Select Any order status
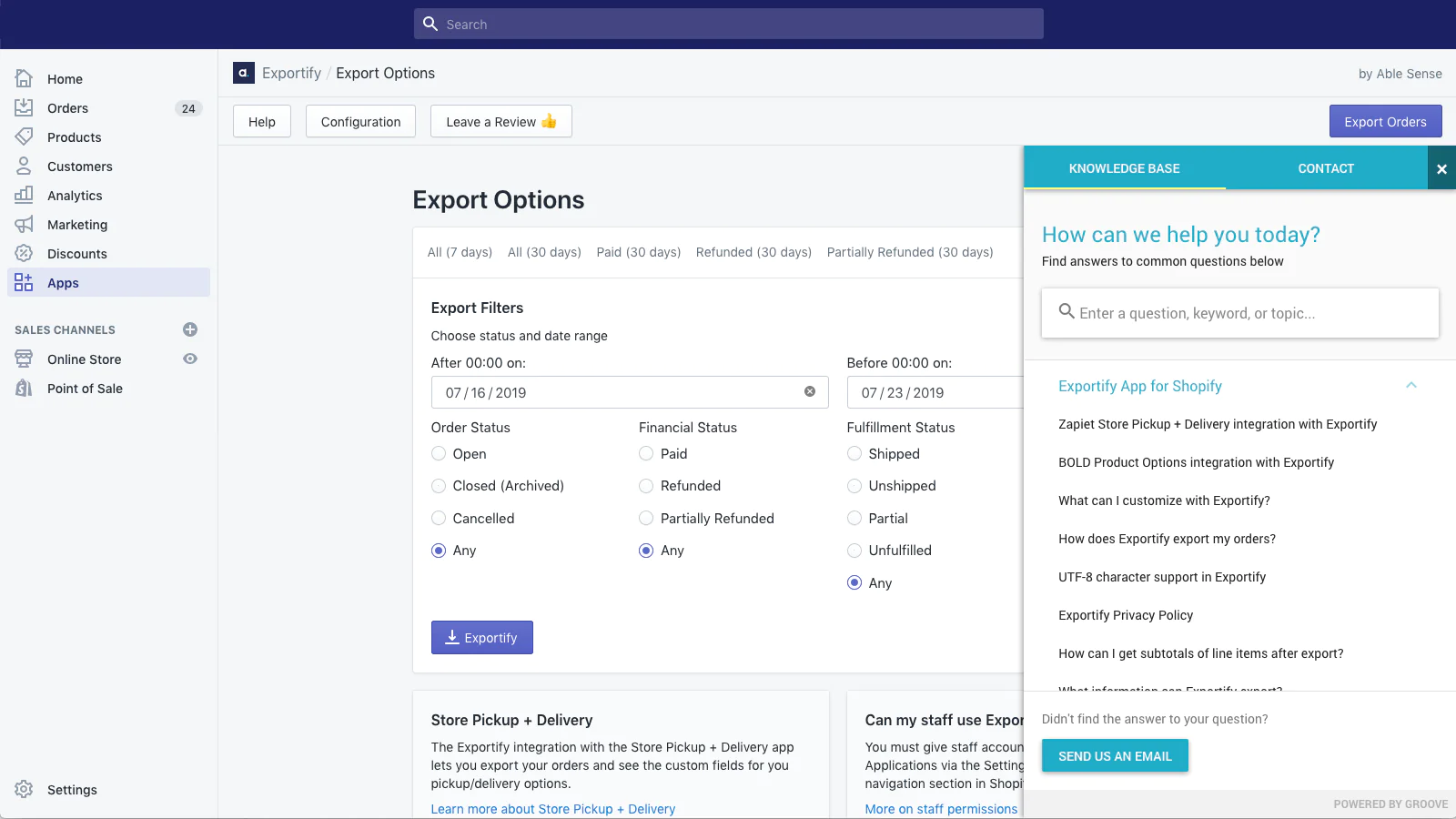Viewport: 1456px width, 819px height. click(x=439, y=551)
